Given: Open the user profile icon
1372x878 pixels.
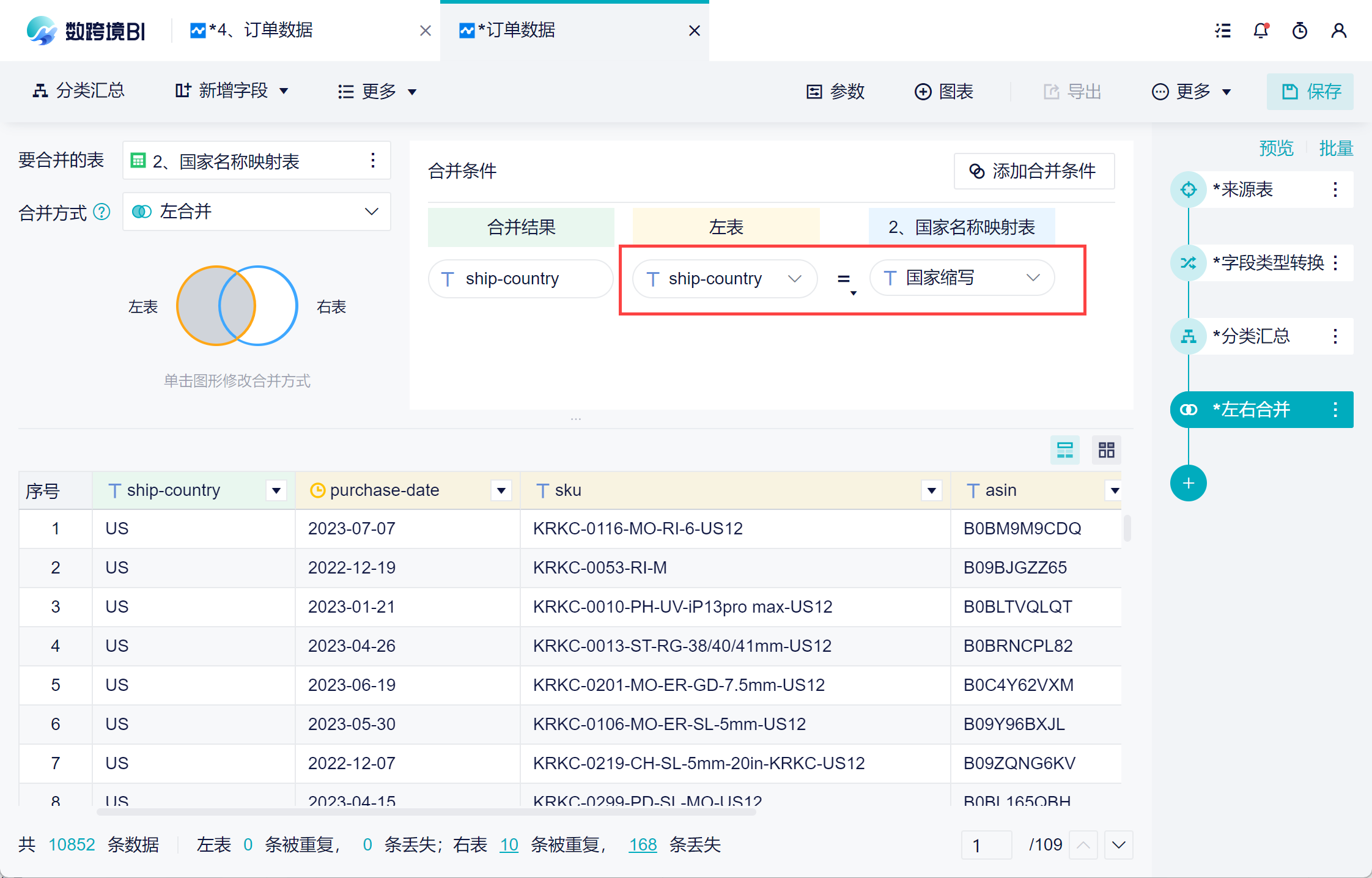Looking at the screenshot, I should pyautogui.click(x=1339, y=31).
